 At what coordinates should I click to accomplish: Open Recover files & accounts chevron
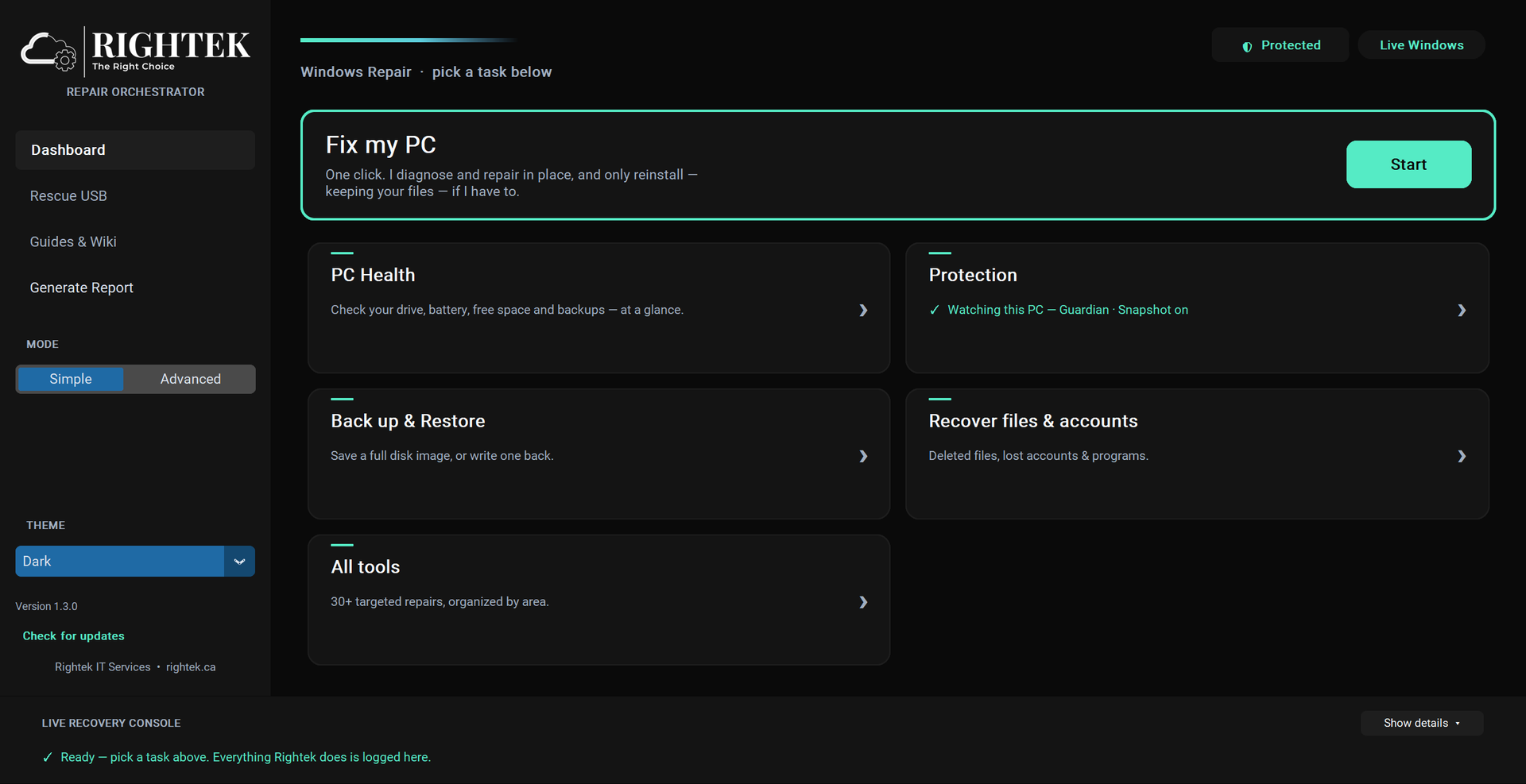pos(1462,456)
